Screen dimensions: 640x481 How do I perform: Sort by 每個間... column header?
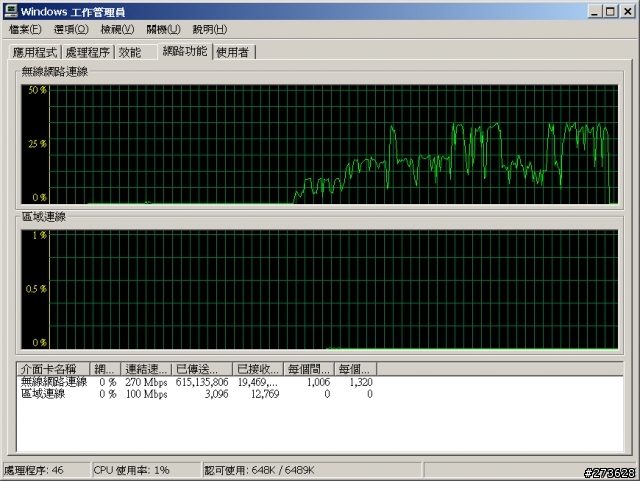point(309,369)
